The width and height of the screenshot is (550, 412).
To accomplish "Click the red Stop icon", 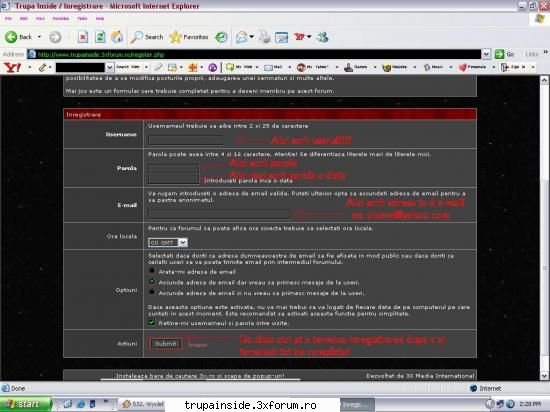I will point(83,37).
